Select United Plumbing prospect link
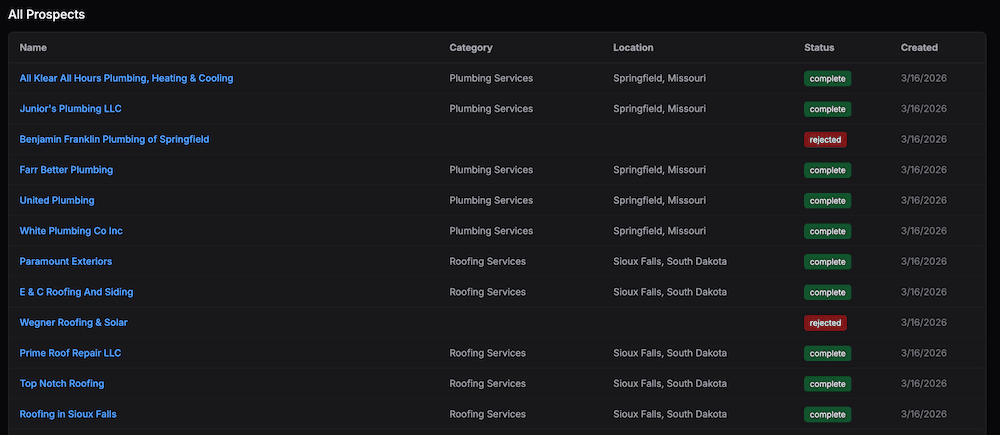1000x435 pixels. (57, 200)
